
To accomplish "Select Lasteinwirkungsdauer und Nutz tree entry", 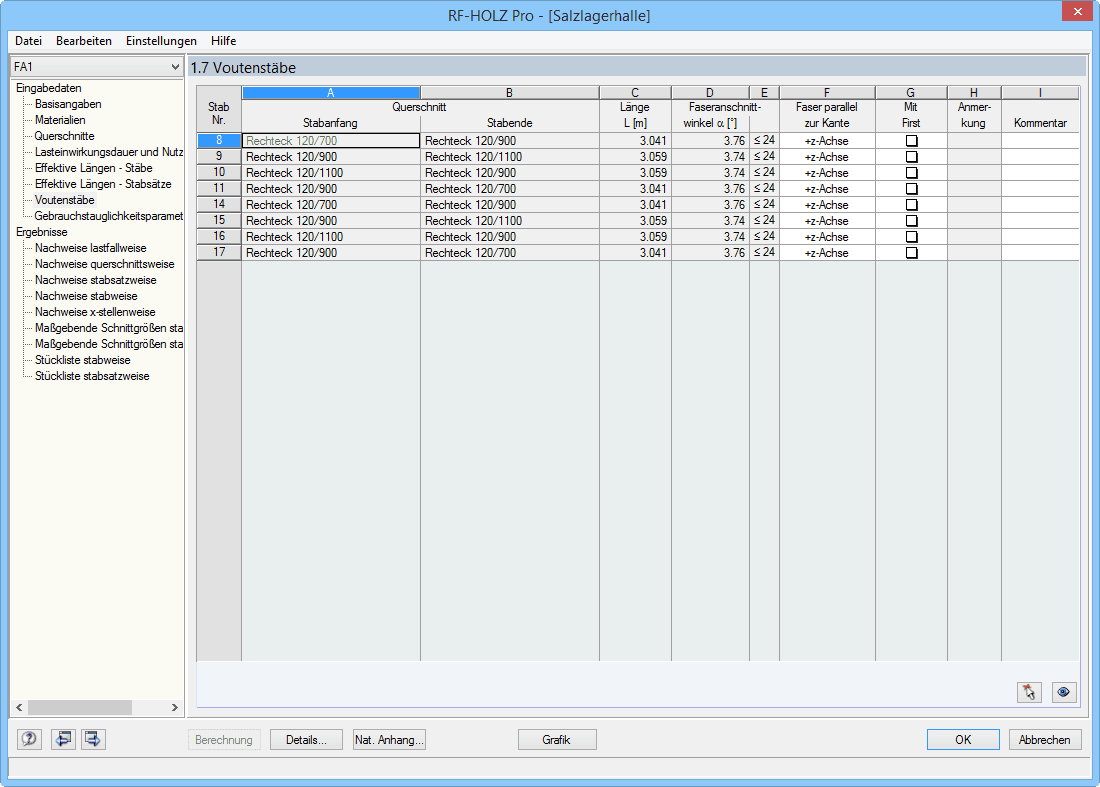I will point(109,152).
